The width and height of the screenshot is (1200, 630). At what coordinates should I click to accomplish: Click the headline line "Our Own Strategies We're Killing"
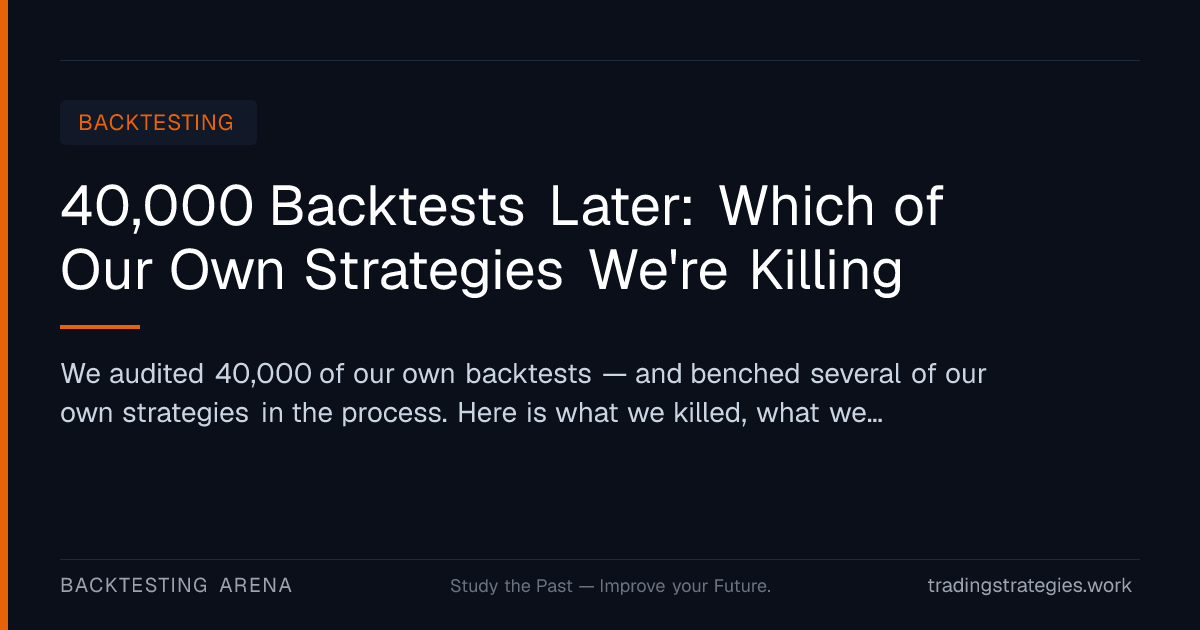tap(481, 271)
